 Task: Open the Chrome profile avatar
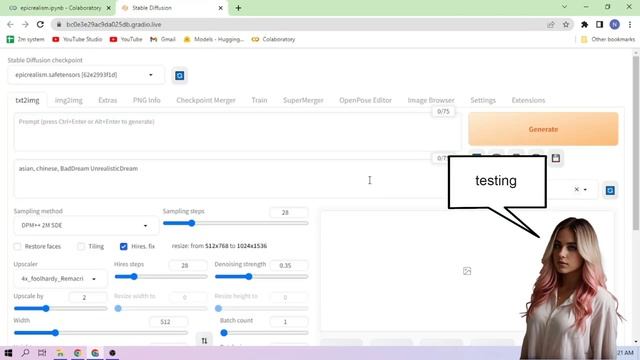[614, 24]
